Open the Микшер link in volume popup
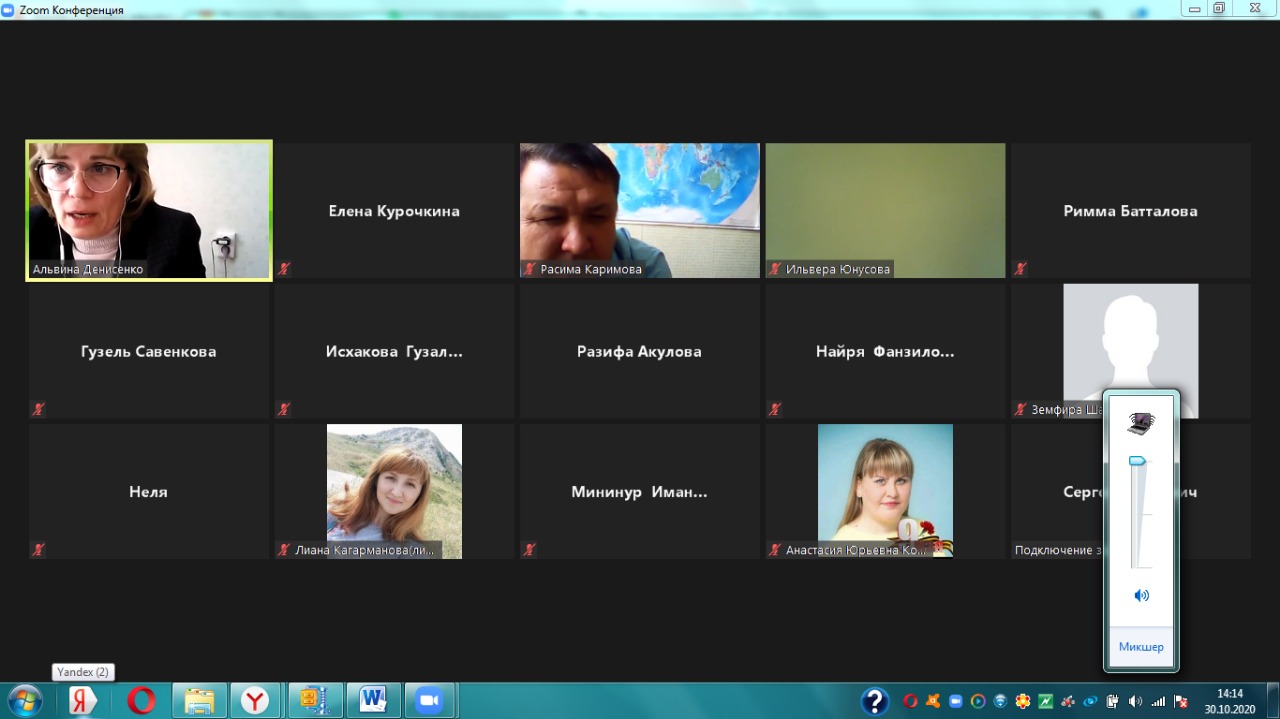 pyautogui.click(x=1141, y=647)
